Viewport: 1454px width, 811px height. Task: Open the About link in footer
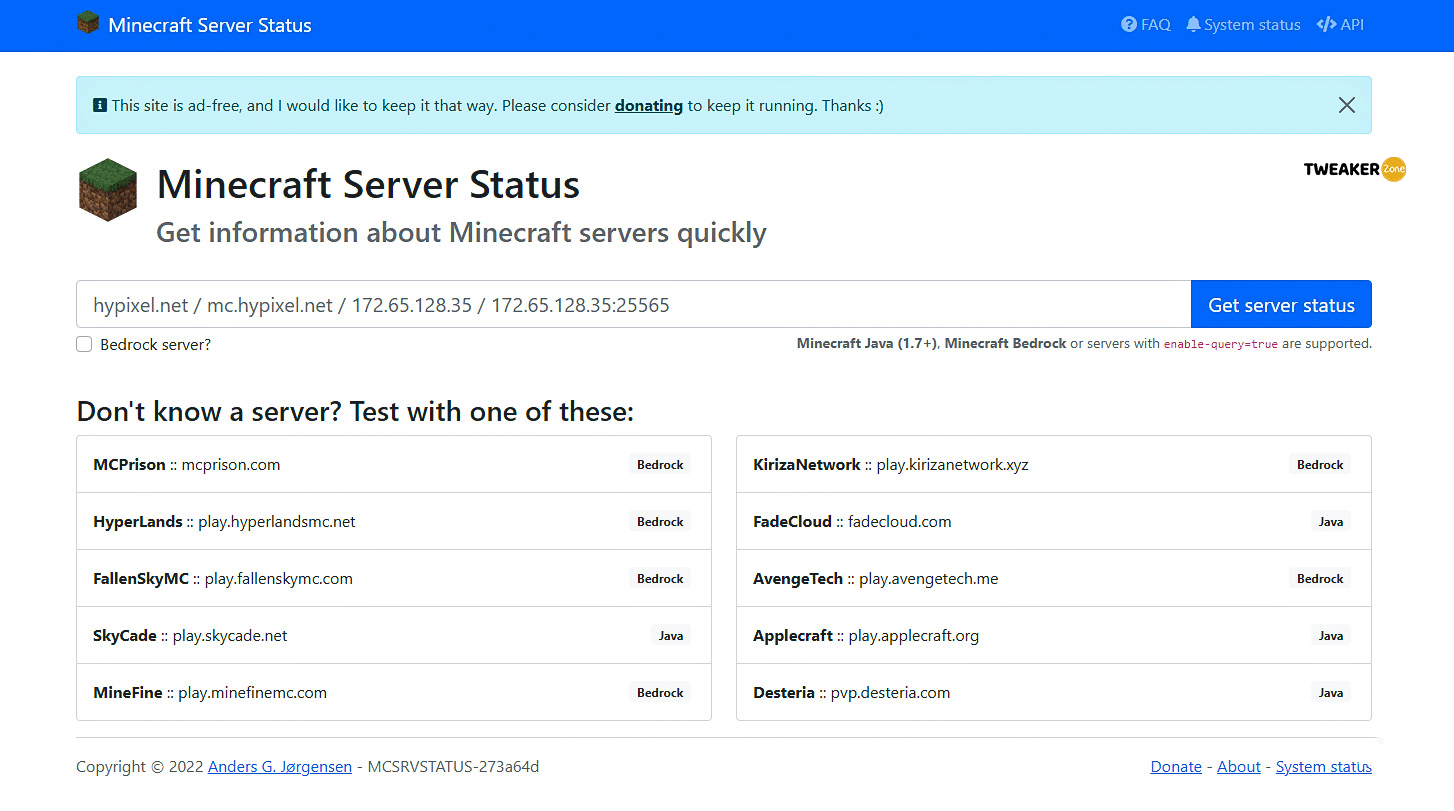1238,767
